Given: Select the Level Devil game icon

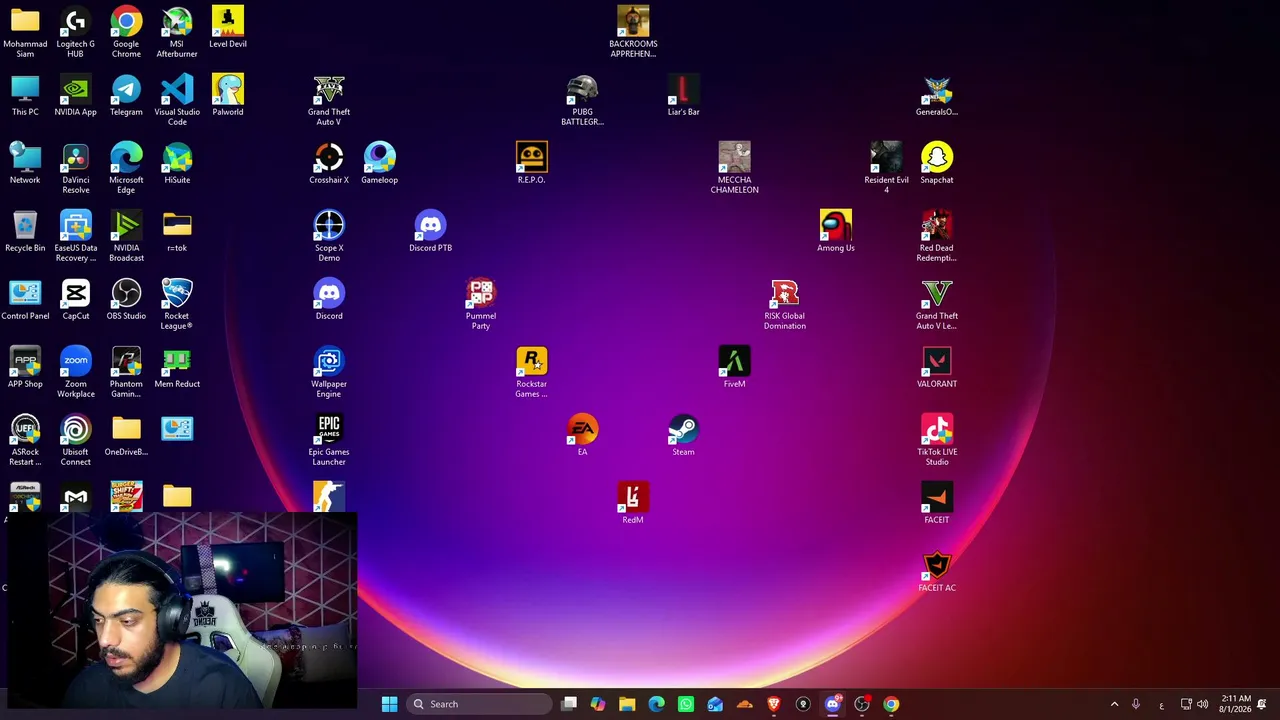Looking at the screenshot, I should point(228,27).
